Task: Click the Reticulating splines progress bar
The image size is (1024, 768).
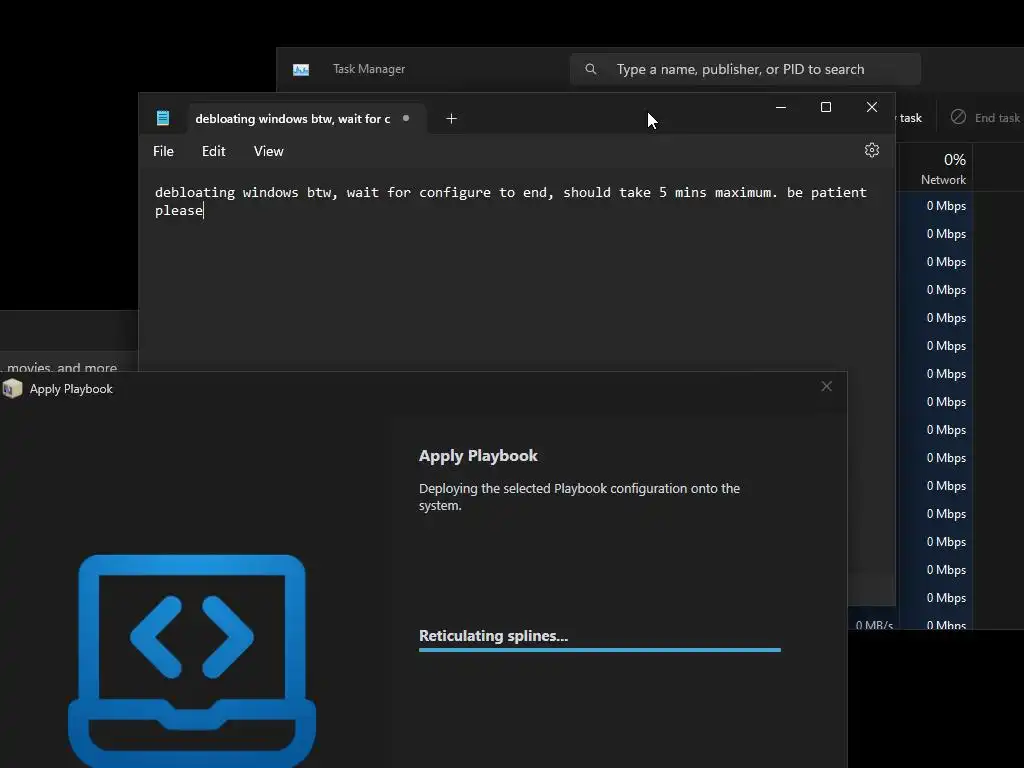Action: pyautogui.click(x=600, y=650)
